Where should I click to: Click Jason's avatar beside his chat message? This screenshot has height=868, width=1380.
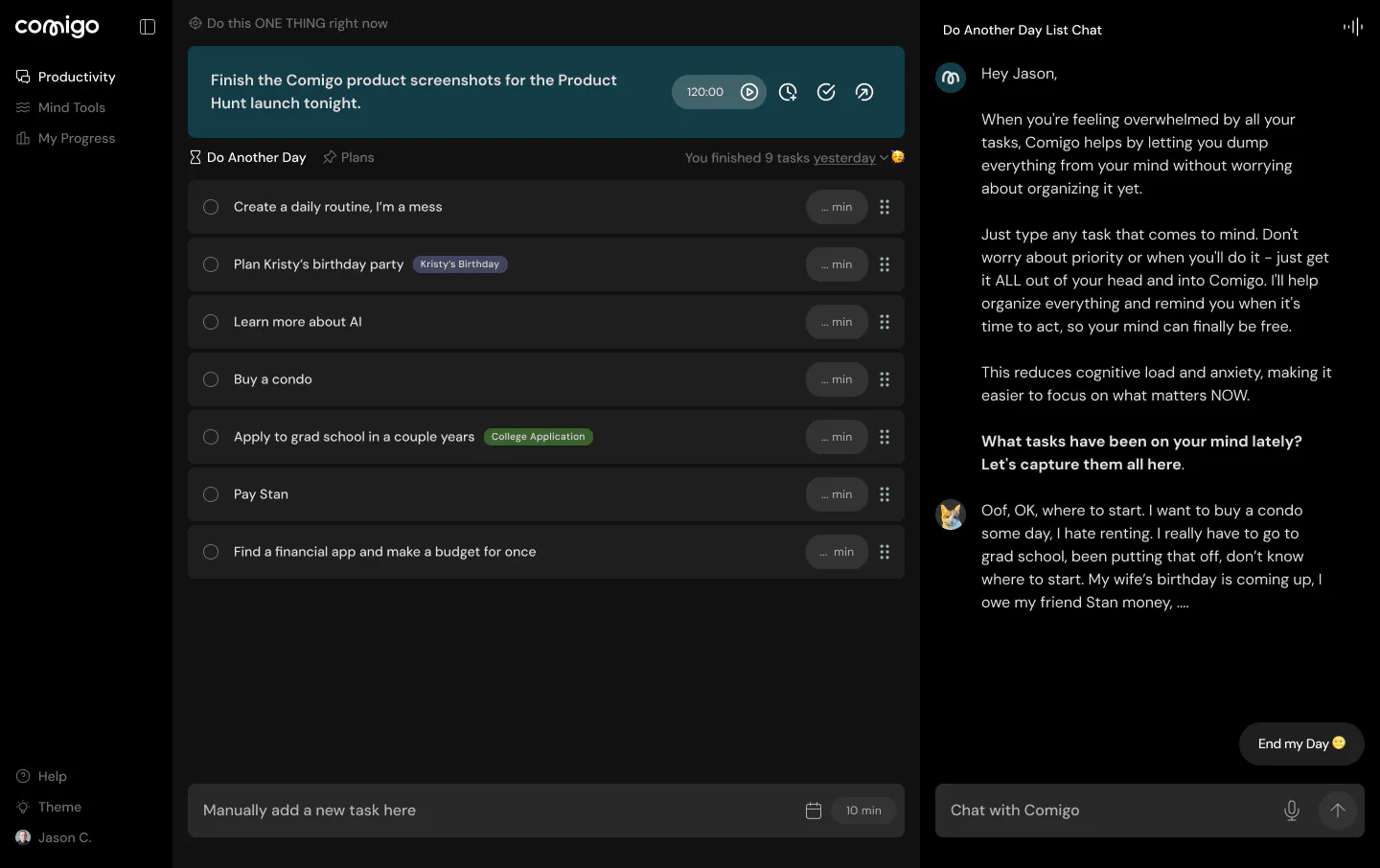[x=951, y=514]
